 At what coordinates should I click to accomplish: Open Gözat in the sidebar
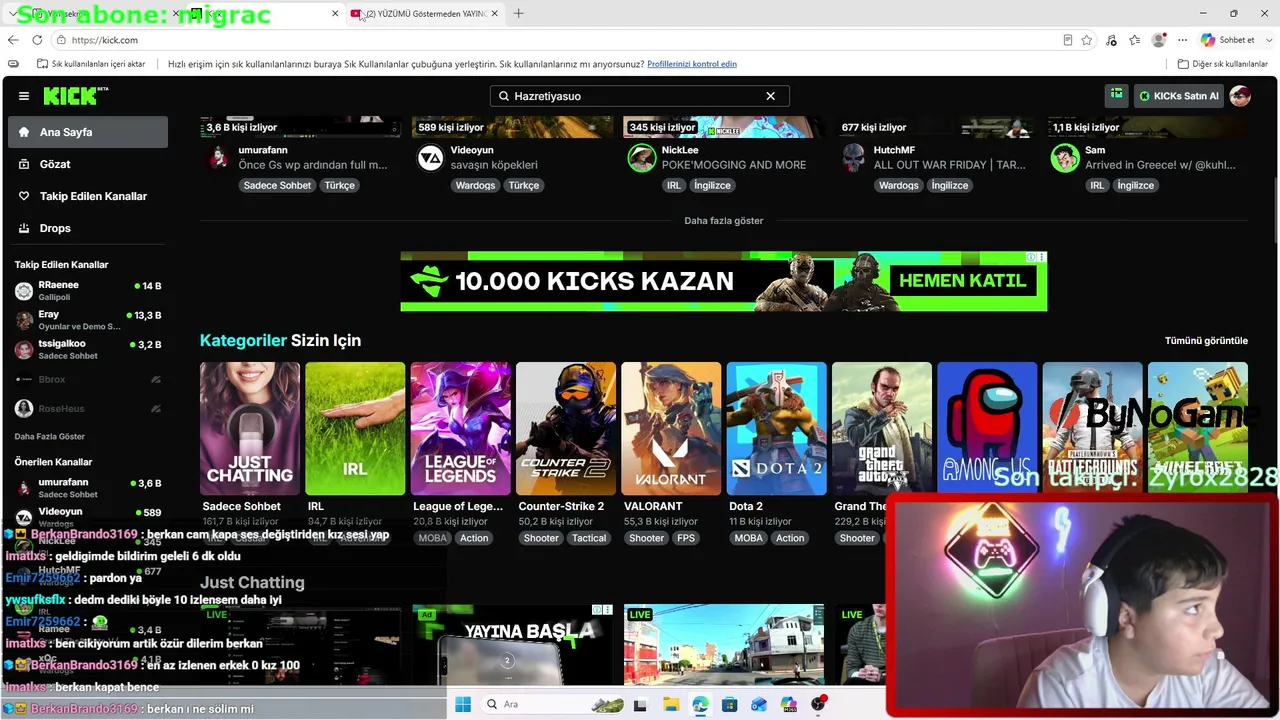88,164
